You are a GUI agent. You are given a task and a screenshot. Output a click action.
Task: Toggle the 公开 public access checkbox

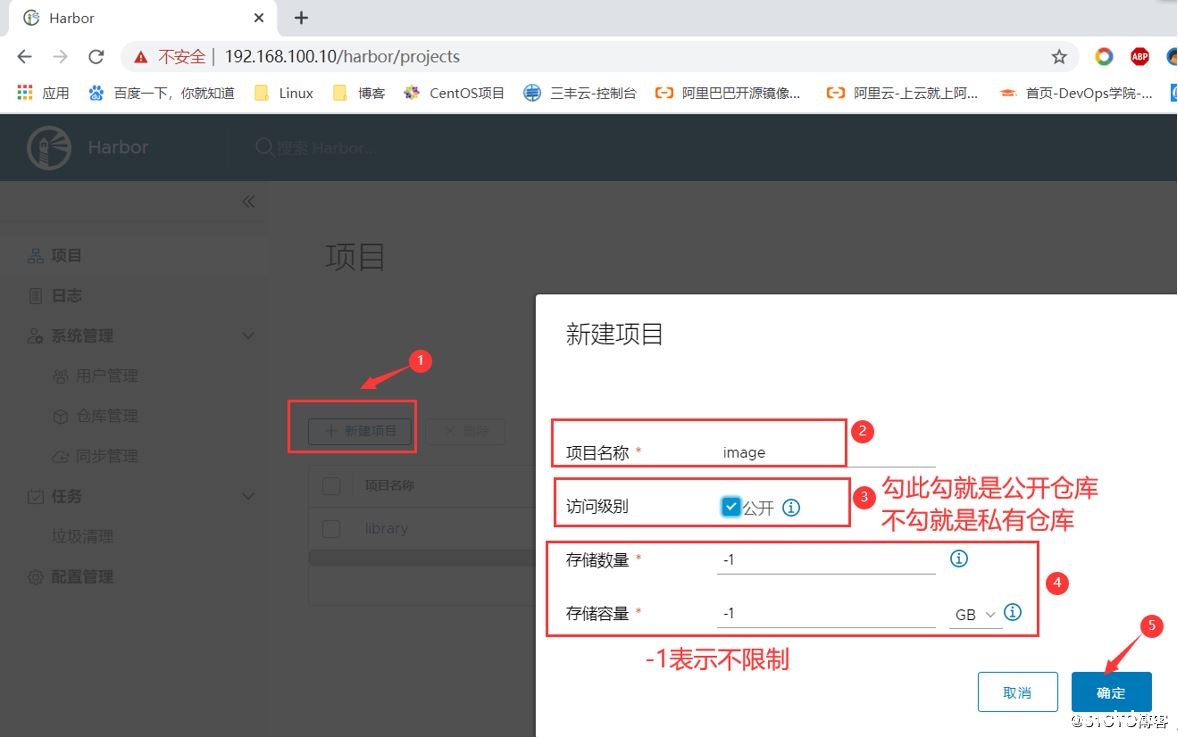[x=730, y=506]
